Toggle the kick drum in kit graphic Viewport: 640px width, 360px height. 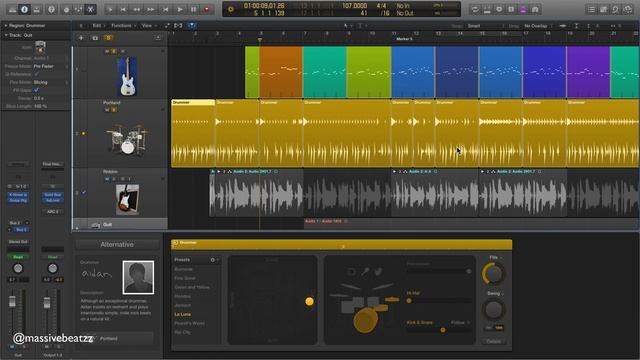364,320
